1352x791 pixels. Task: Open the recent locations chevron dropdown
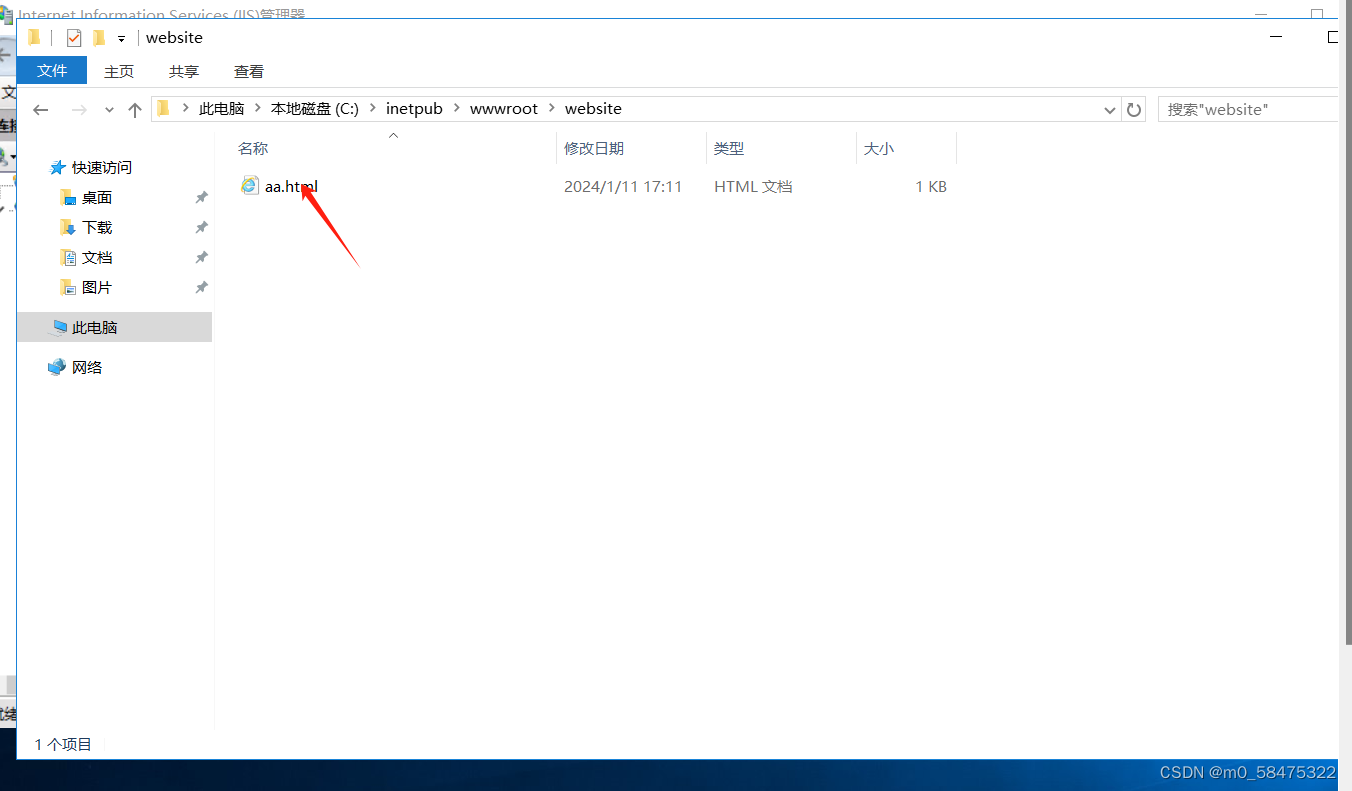coord(108,109)
